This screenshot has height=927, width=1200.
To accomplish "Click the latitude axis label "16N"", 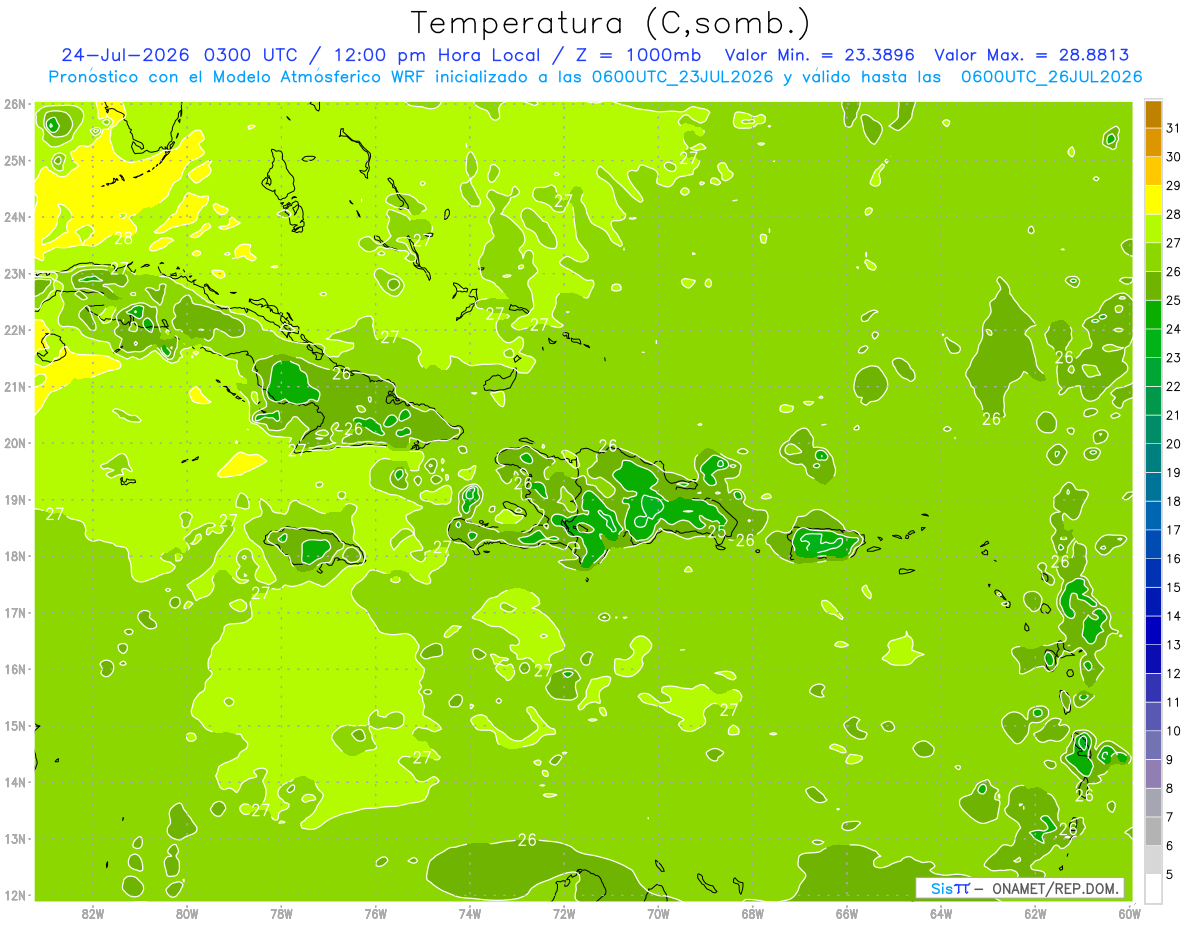I will tap(15, 669).
